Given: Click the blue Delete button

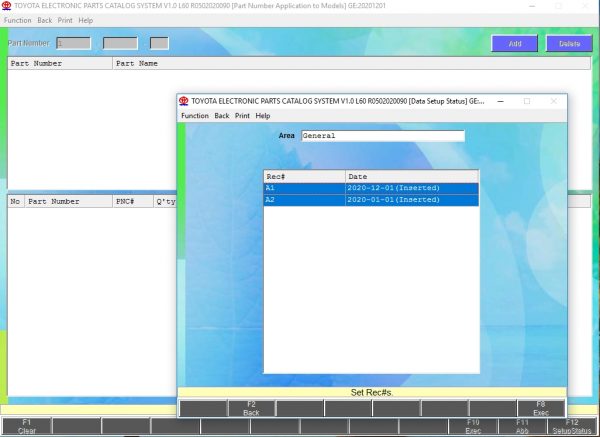Looking at the screenshot, I should 569,44.
